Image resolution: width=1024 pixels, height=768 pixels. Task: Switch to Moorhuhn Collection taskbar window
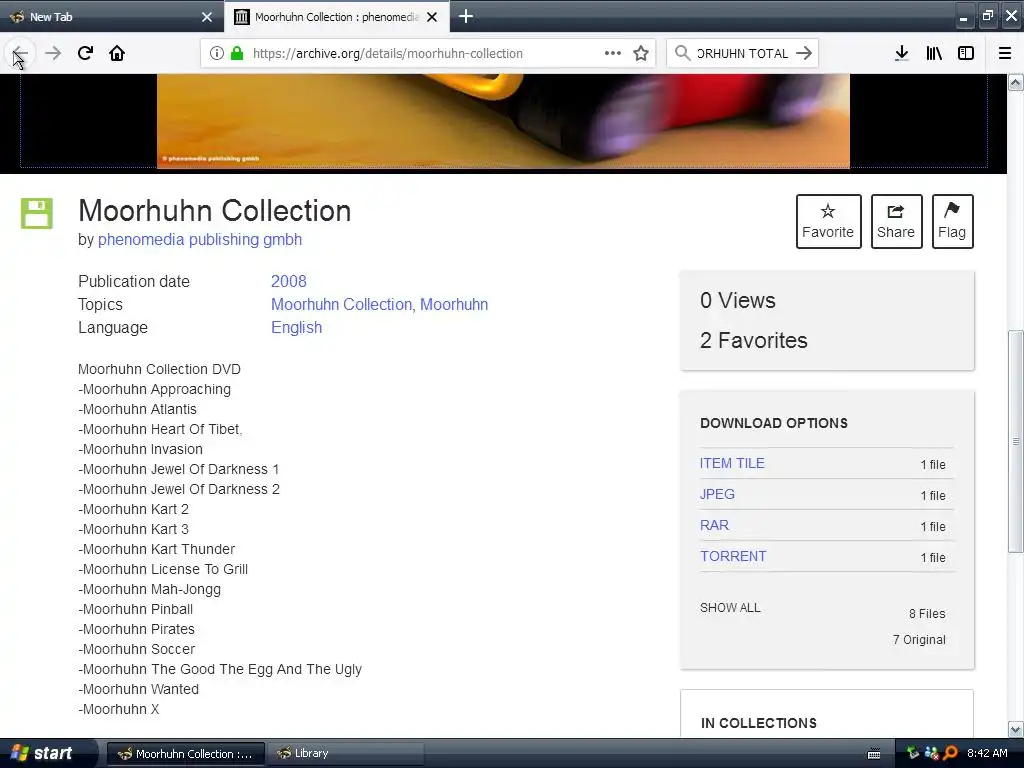(x=186, y=754)
